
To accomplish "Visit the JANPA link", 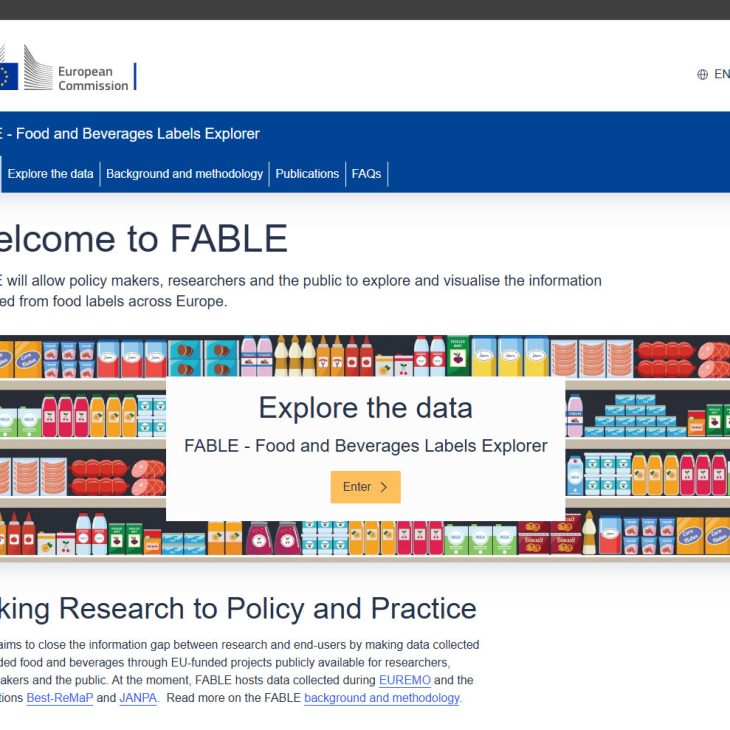I will (x=139, y=698).
